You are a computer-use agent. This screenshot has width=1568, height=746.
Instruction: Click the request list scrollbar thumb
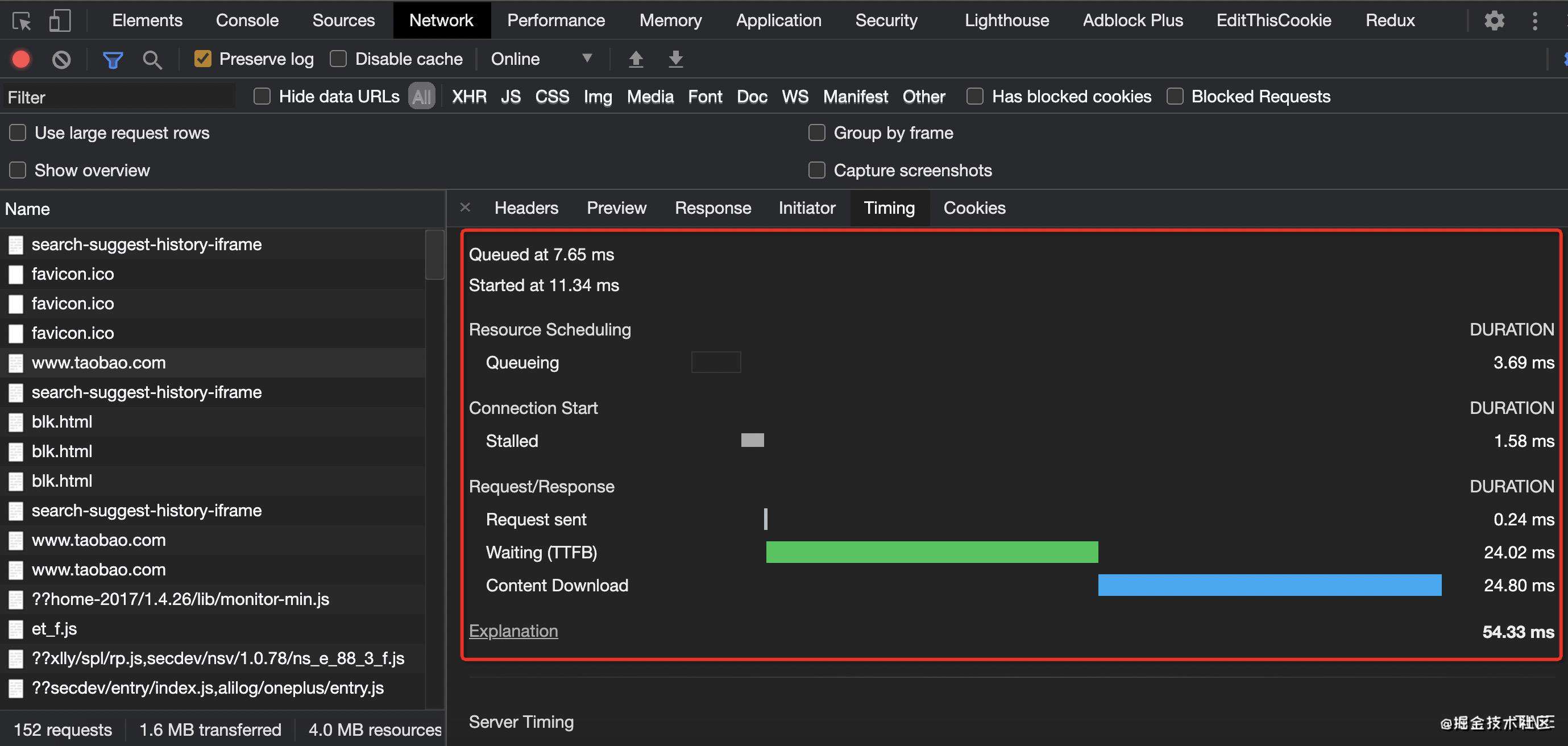pyautogui.click(x=434, y=255)
